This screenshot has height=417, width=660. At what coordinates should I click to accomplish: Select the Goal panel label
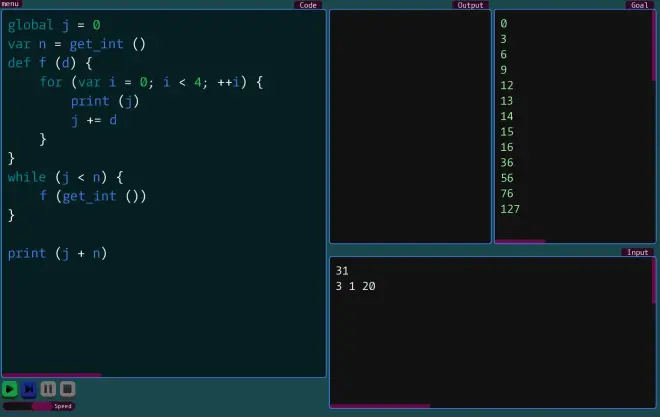(639, 5)
